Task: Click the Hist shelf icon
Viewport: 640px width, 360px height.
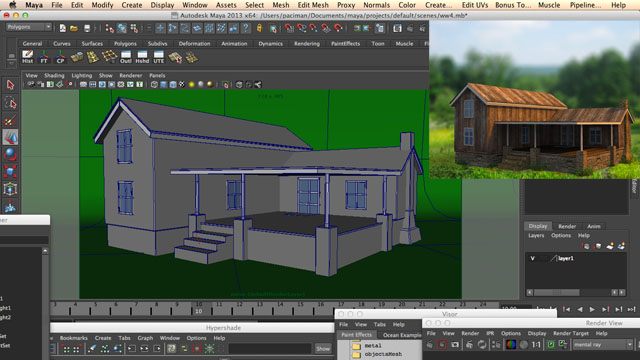Action: [x=27, y=56]
